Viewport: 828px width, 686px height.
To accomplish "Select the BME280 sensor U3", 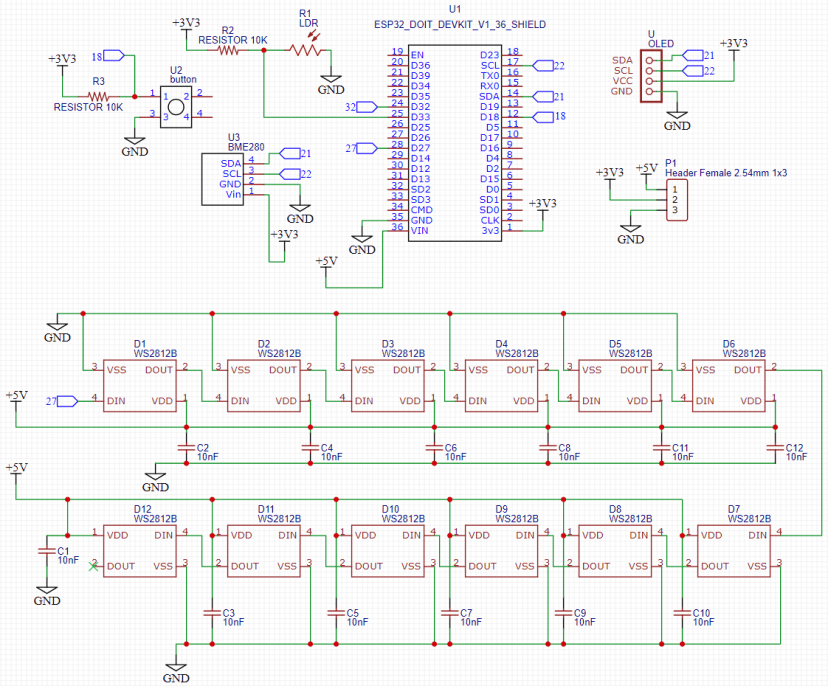I will pos(220,177).
